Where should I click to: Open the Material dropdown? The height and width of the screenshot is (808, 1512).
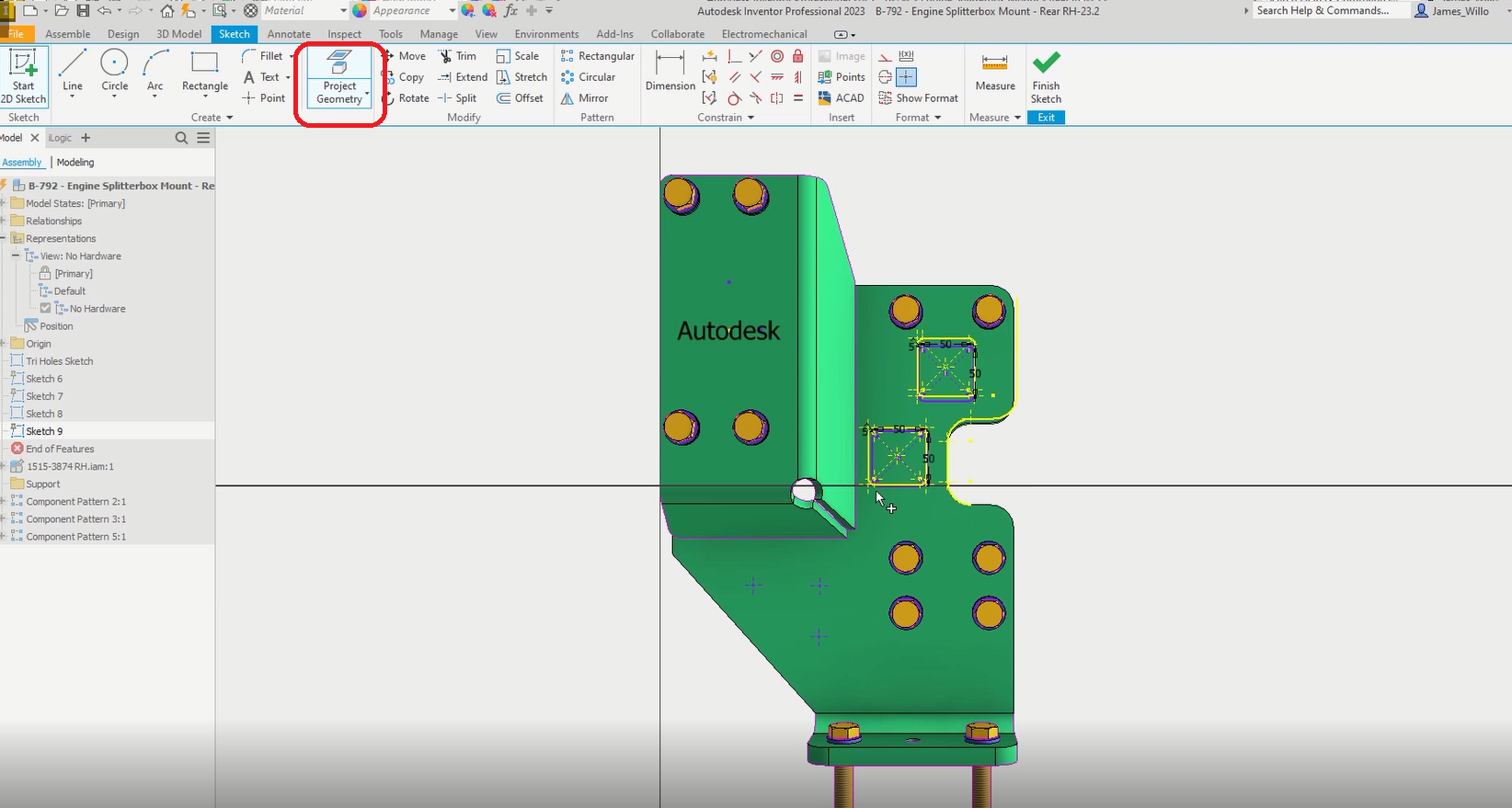pos(305,11)
